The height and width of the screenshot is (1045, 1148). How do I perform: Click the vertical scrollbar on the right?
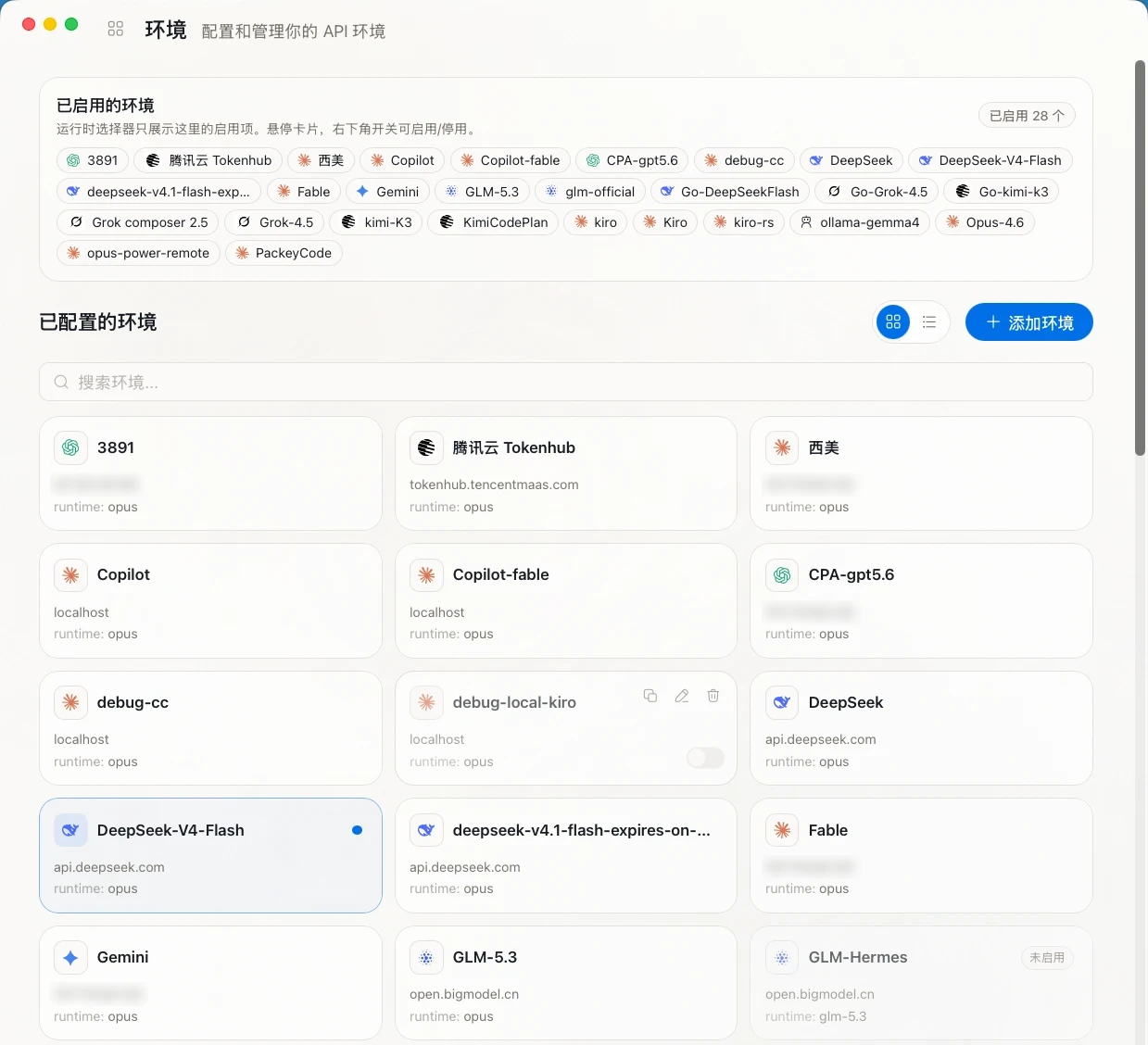pyautogui.click(x=1141, y=258)
